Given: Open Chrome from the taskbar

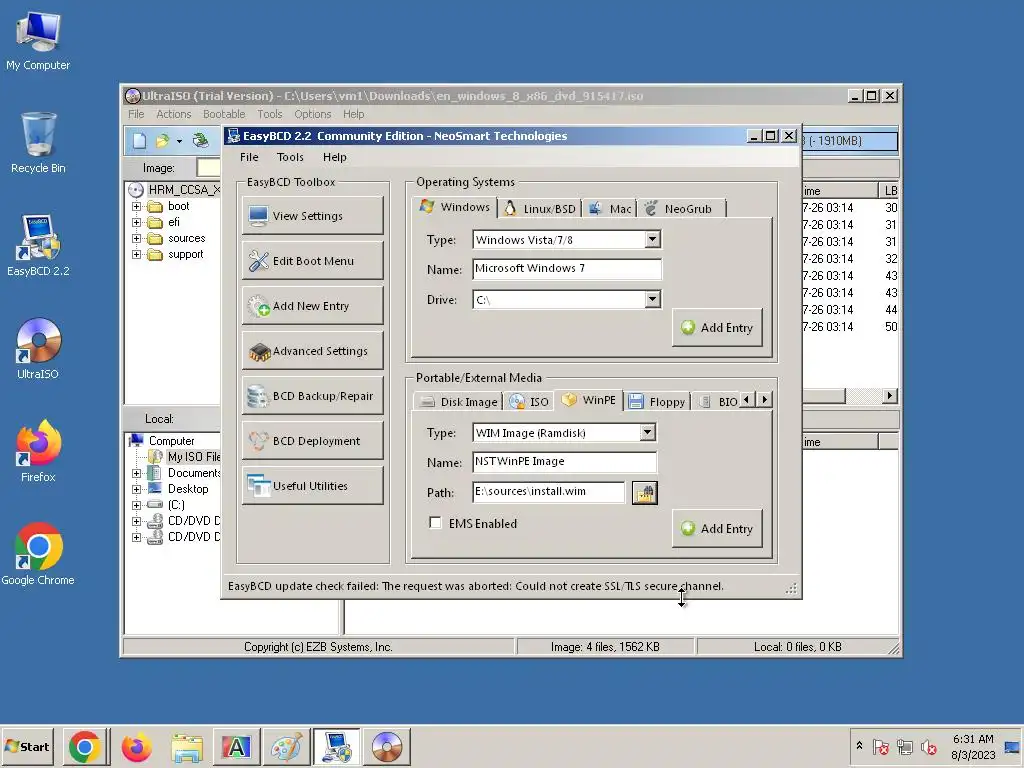Looking at the screenshot, I should [84, 746].
